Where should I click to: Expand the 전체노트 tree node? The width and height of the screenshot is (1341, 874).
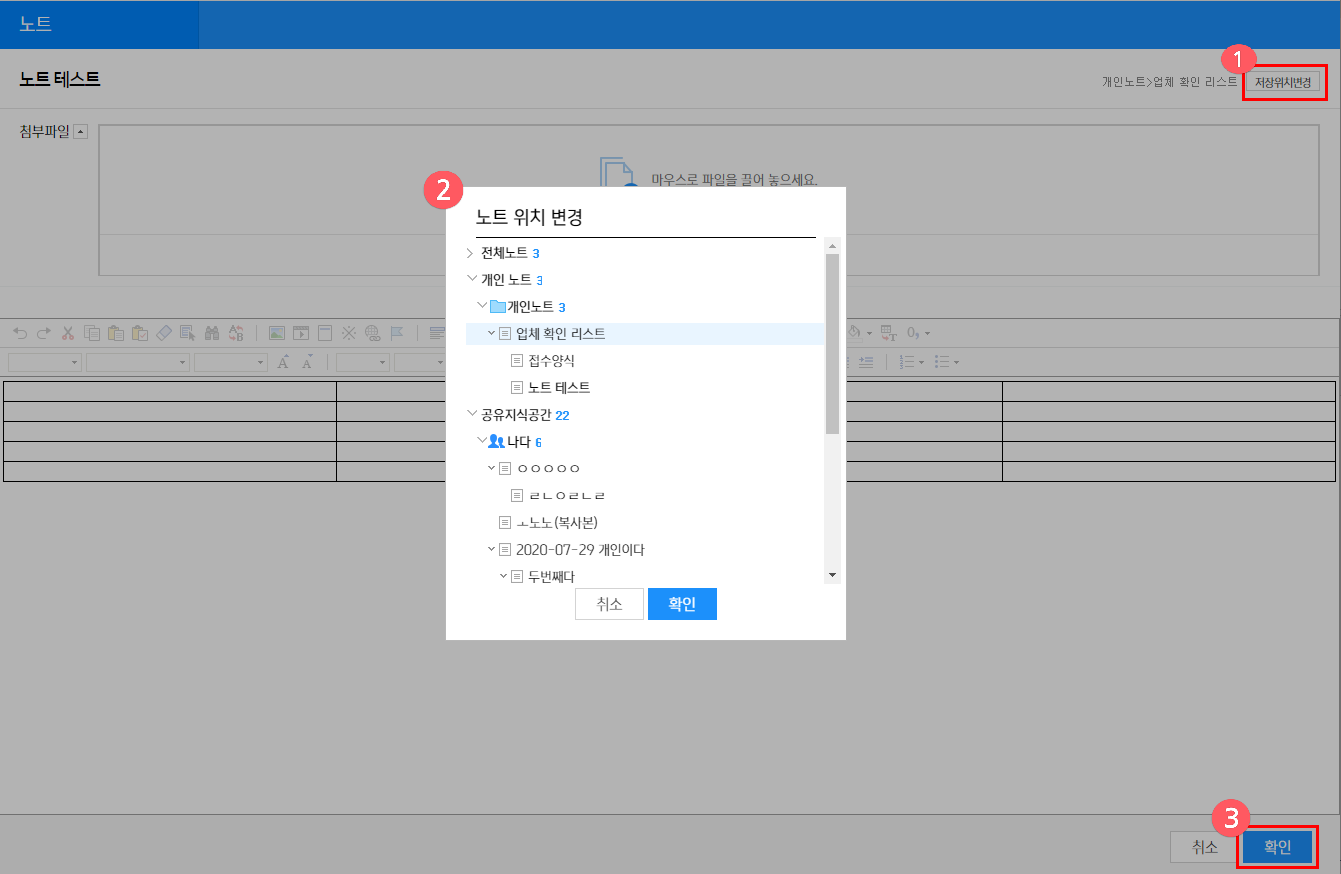tap(471, 253)
